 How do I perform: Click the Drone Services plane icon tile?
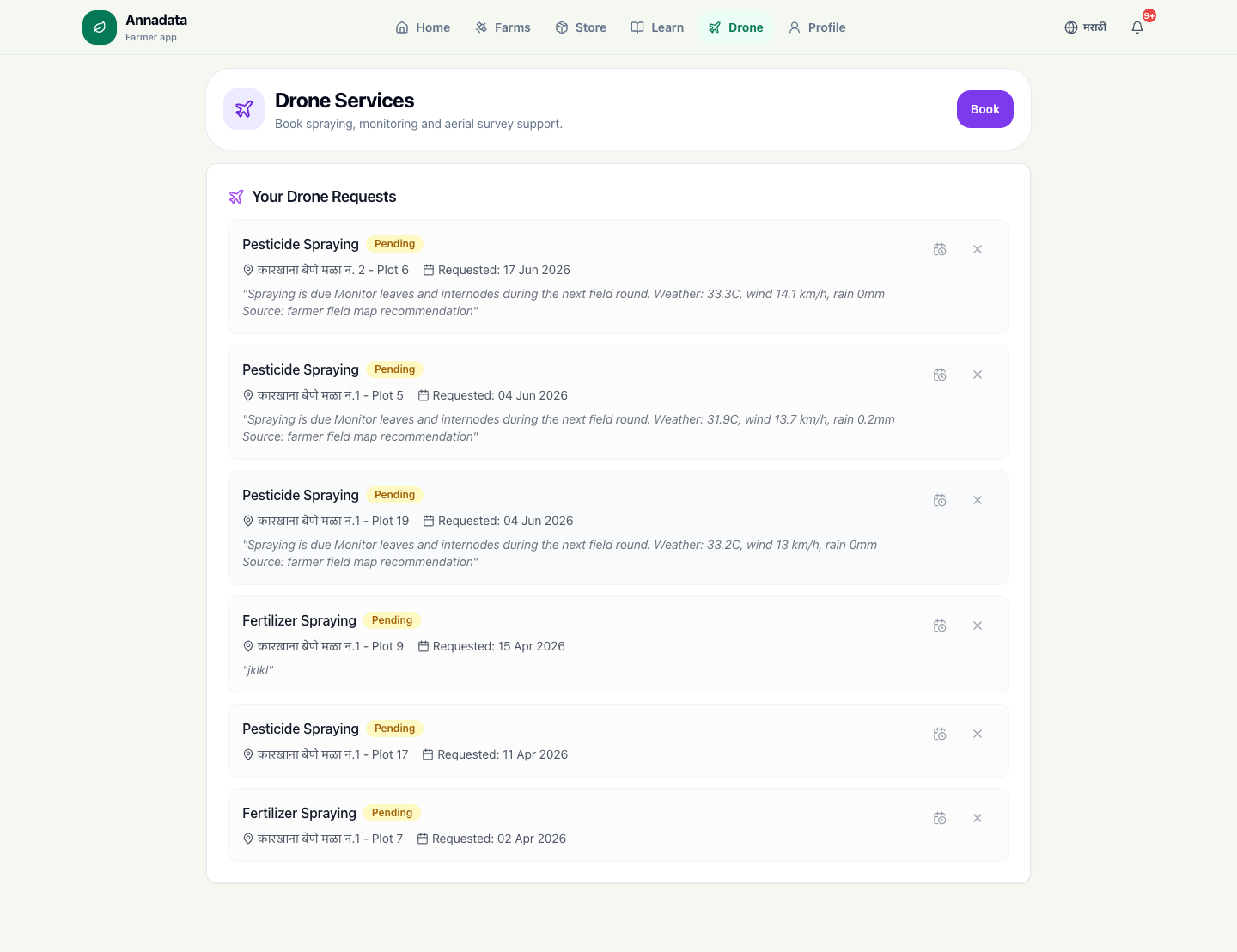point(244,109)
